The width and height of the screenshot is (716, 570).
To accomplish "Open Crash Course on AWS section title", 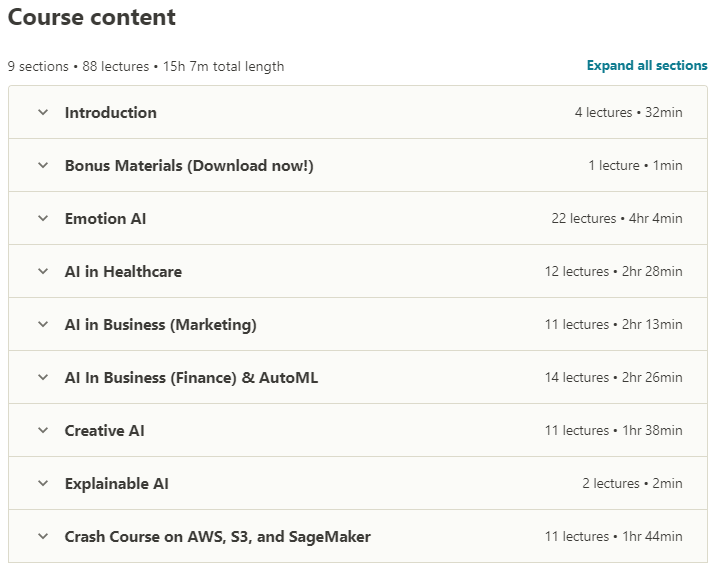I will (x=217, y=537).
